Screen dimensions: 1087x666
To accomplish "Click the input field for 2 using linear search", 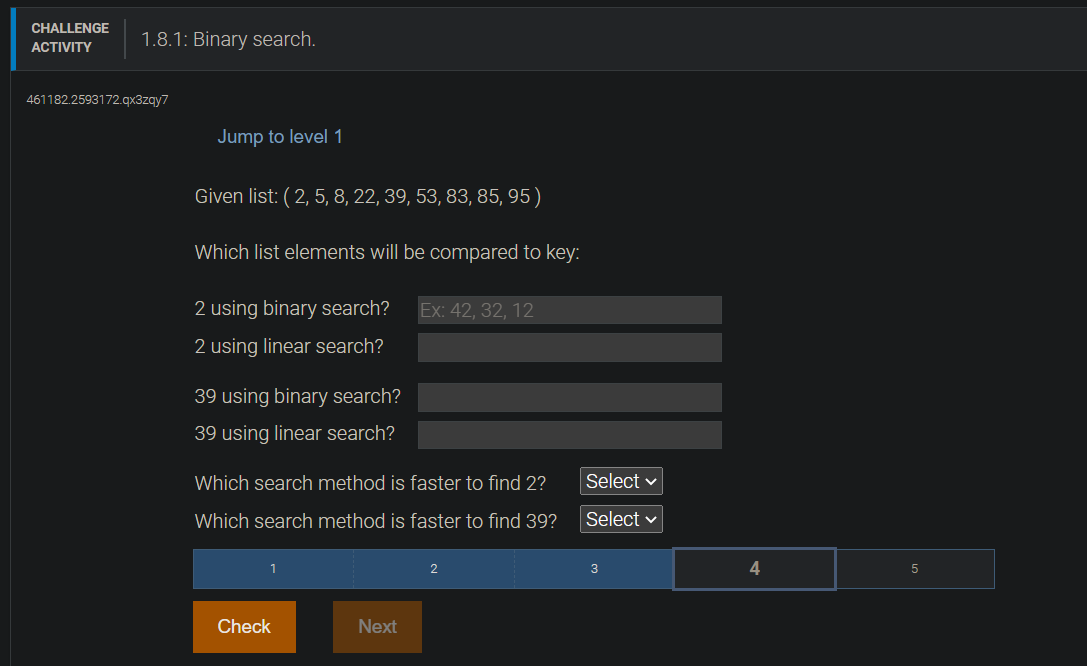I will click(569, 347).
